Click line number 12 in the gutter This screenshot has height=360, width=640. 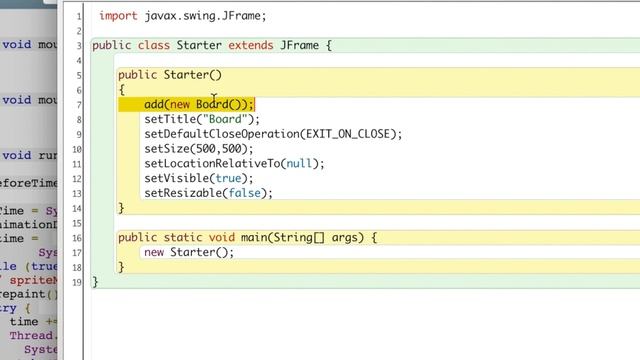(77, 179)
